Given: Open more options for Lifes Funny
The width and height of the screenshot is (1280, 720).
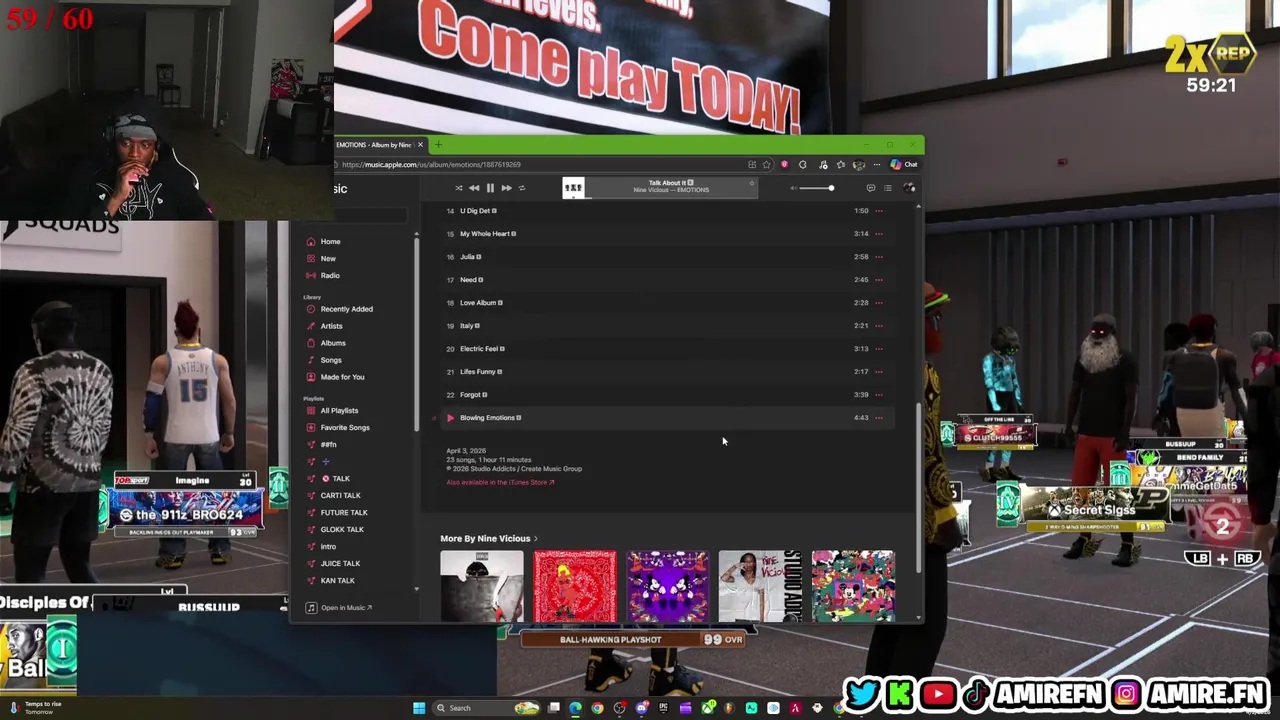Looking at the screenshot, I should pos(879,372).
